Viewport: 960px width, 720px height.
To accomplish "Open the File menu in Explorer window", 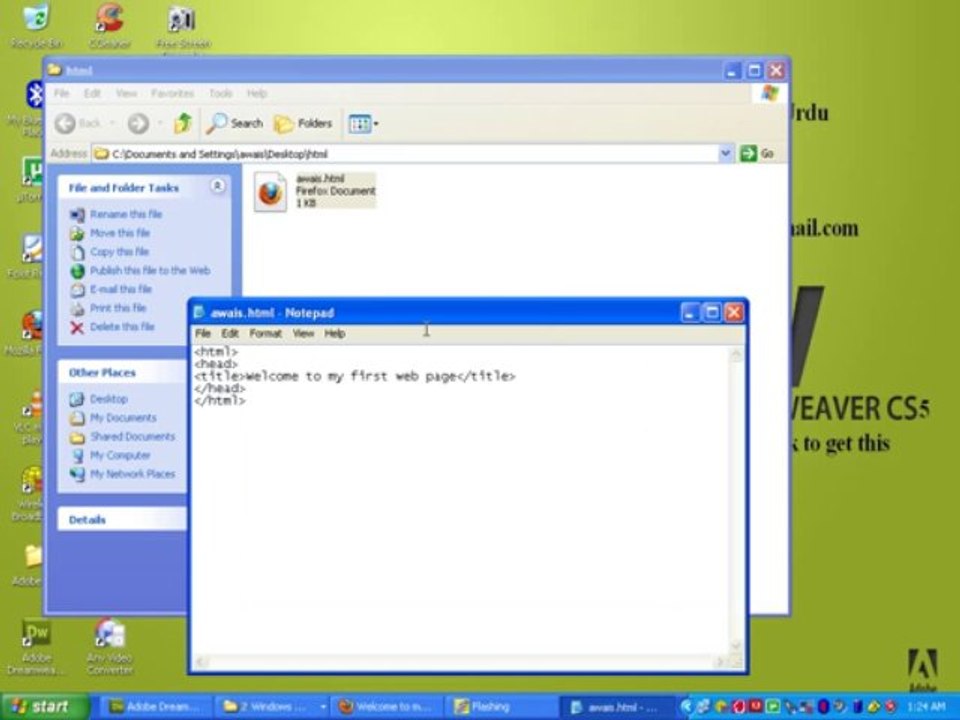I will [61, 93].
